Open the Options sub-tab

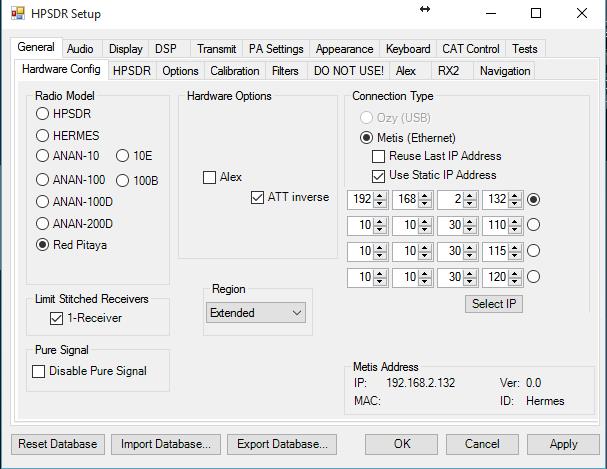tap(180, 71)
